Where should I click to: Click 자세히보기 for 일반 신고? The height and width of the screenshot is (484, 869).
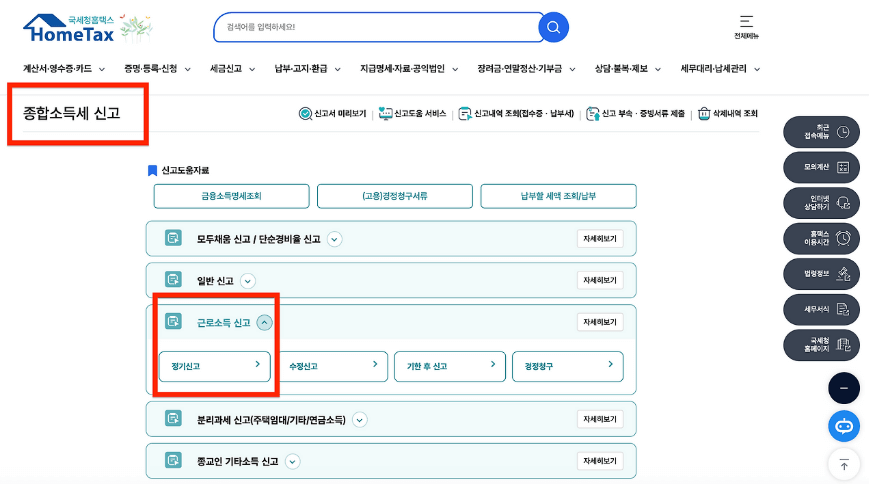pyautogui.click(x=600, y=280)
